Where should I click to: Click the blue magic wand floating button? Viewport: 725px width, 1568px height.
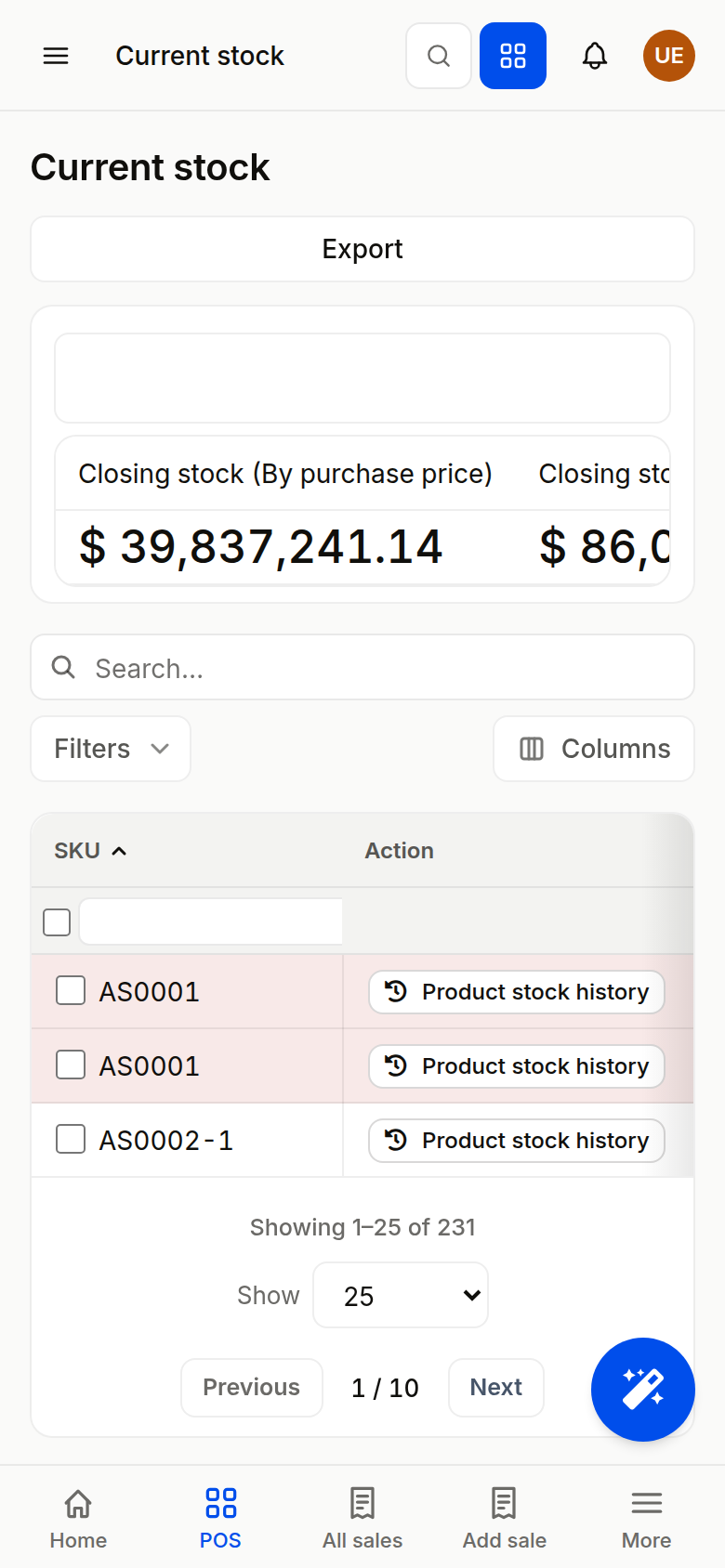click(x=643, y=1390)
